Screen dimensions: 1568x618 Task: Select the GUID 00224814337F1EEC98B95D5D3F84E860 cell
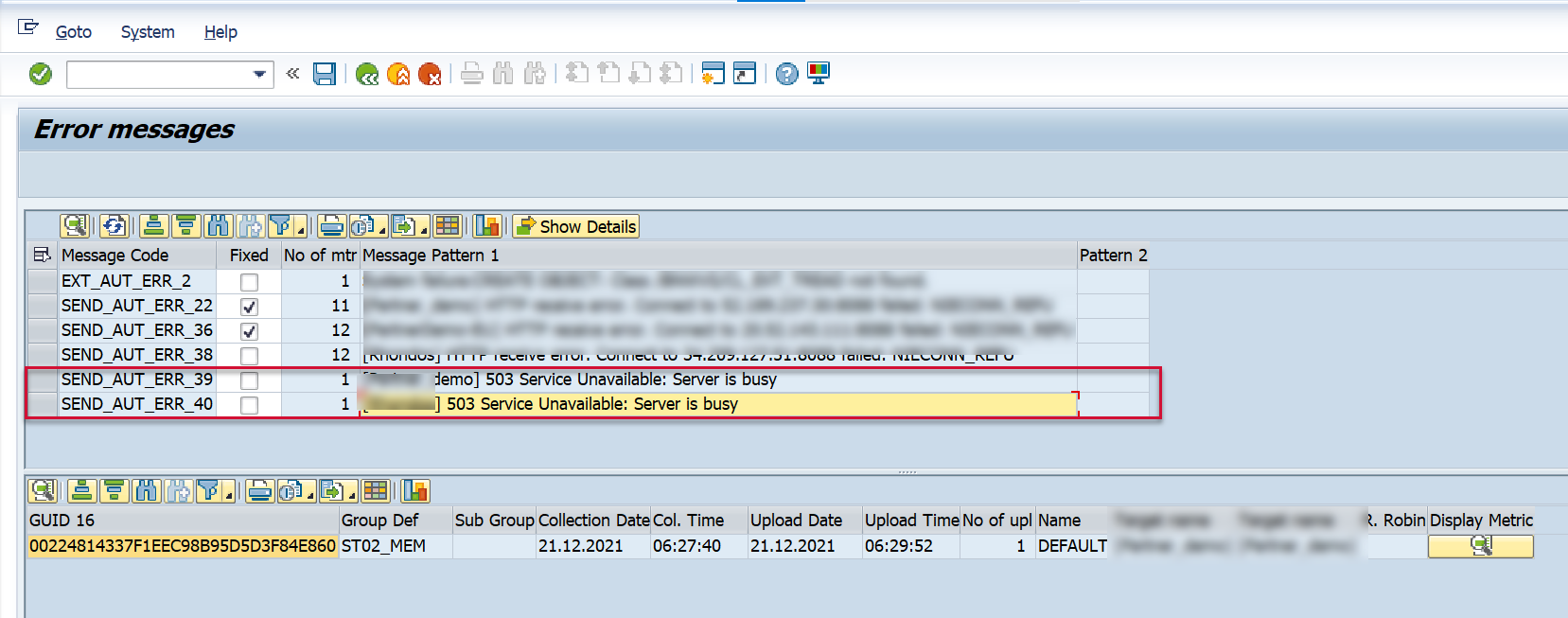click(182, 546)
